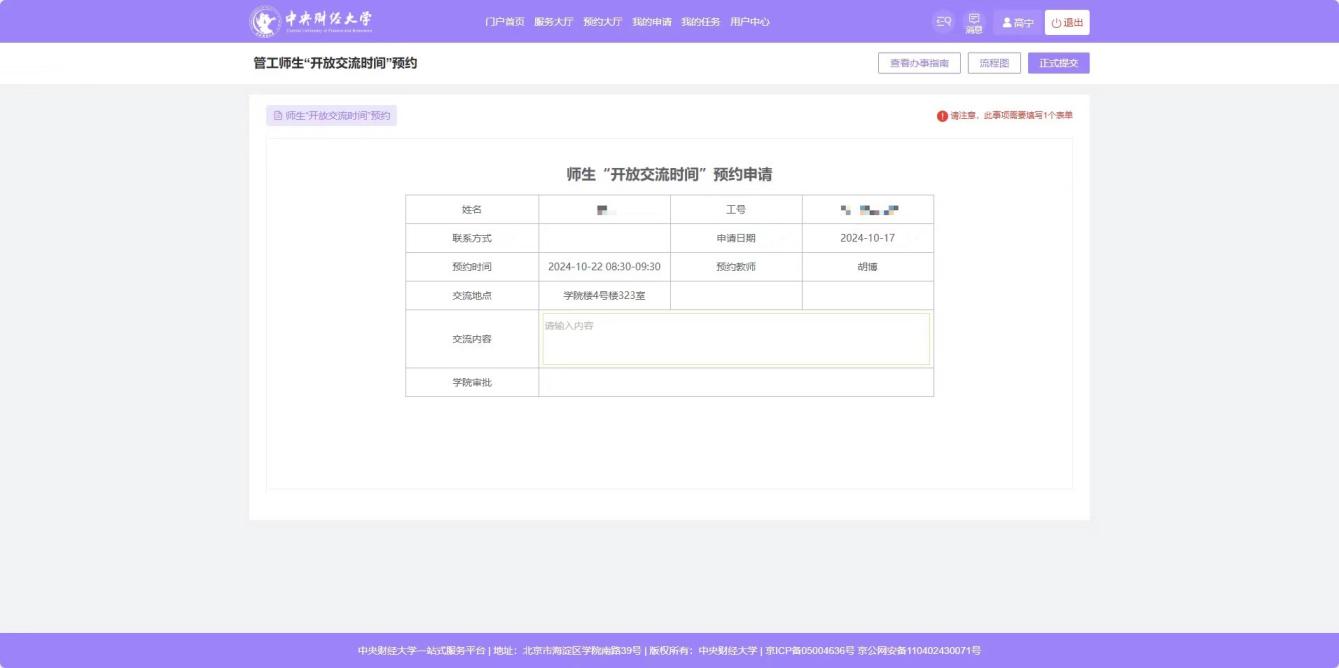The image size is (1339, 668).
Task: Go to 用户中心
Action: [749, 22]
